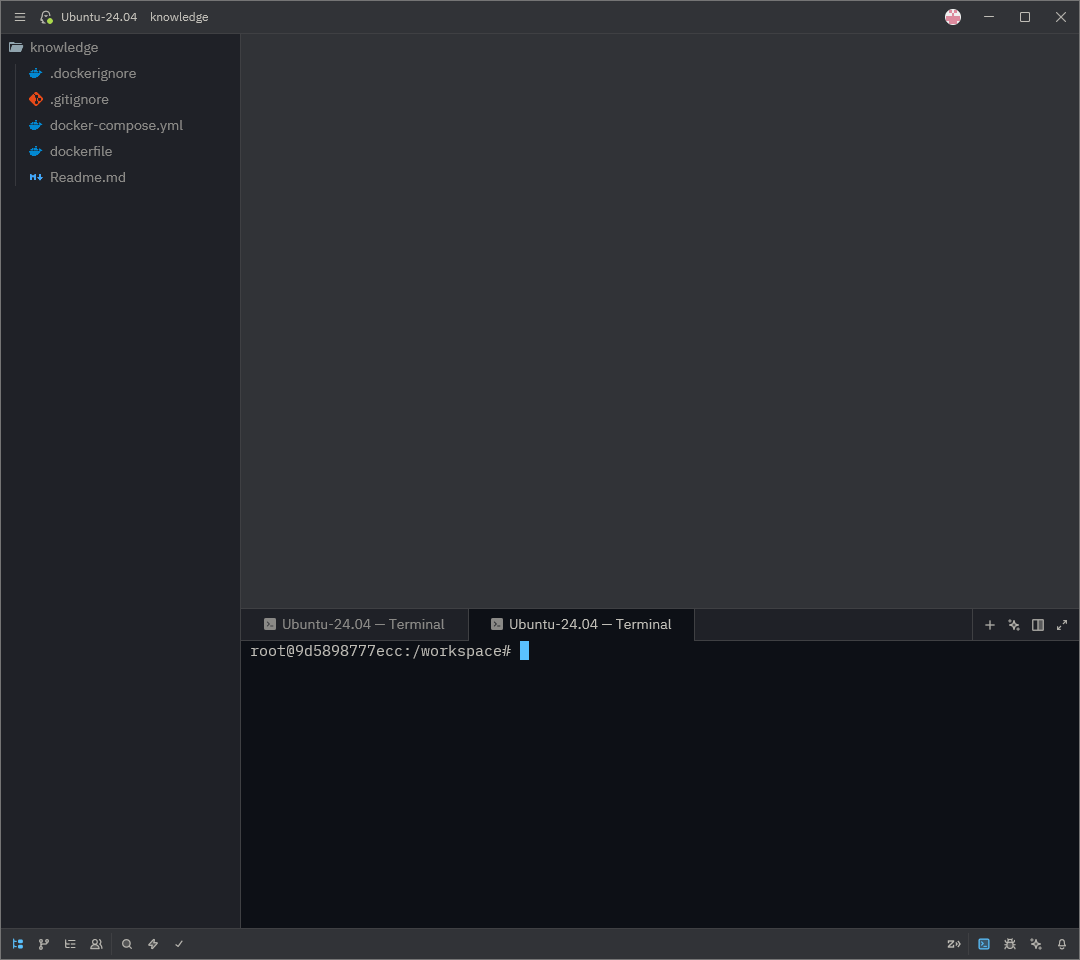
Task: Maximize the editor window
Action: click(x=1025, y=17)
